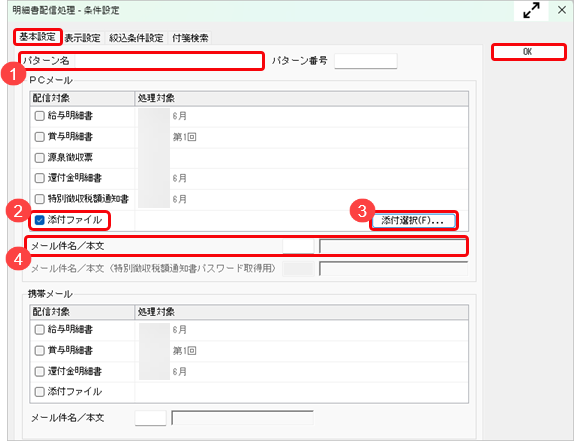The width and height of the screenshot is (574, 441).
Task: Switch to the 表示設定 tab
Action: point(82,38)
